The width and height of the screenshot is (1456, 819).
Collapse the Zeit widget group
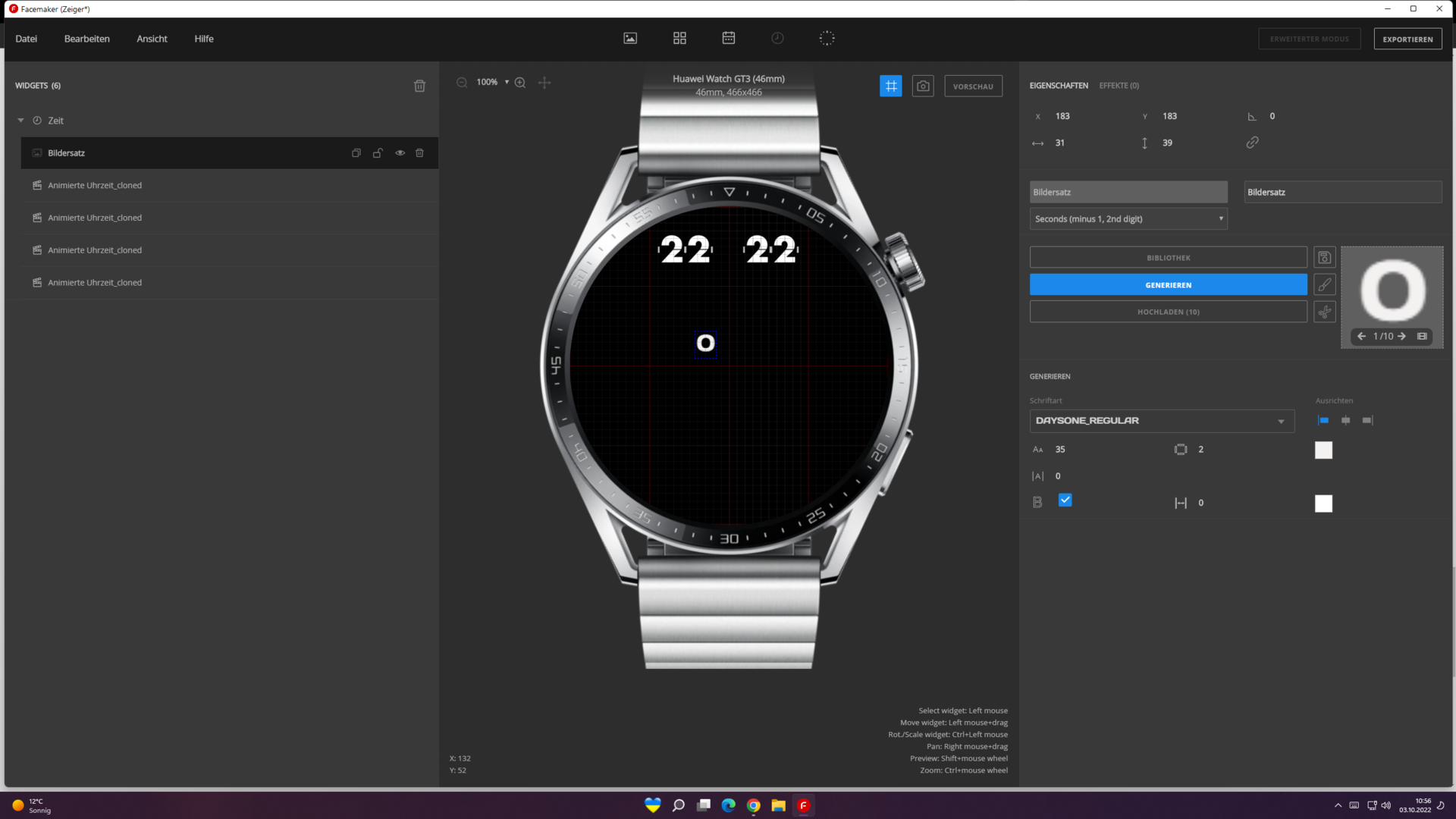(21, 121)
